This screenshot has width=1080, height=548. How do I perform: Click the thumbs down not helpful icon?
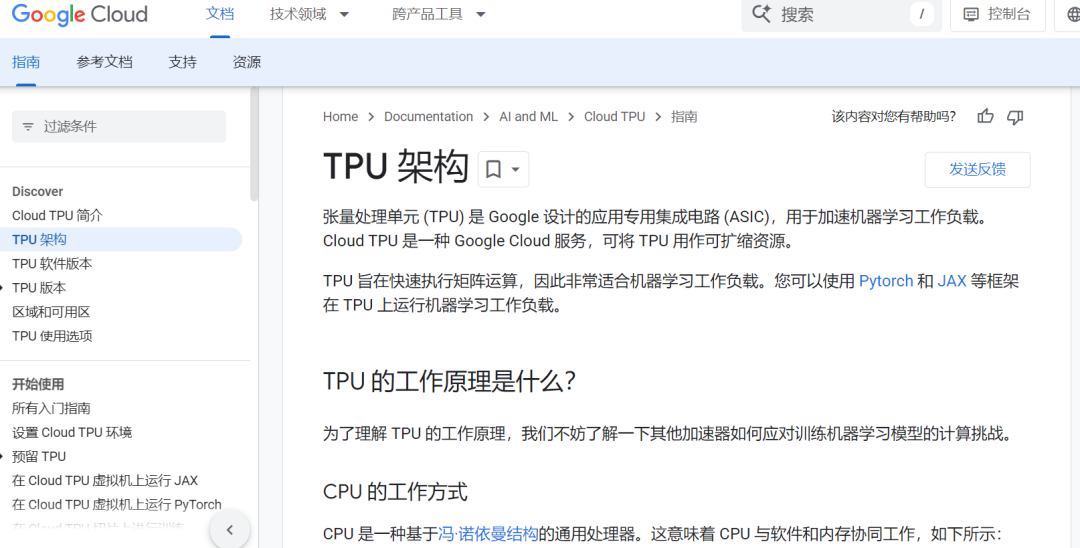[x=1015, y=117]
